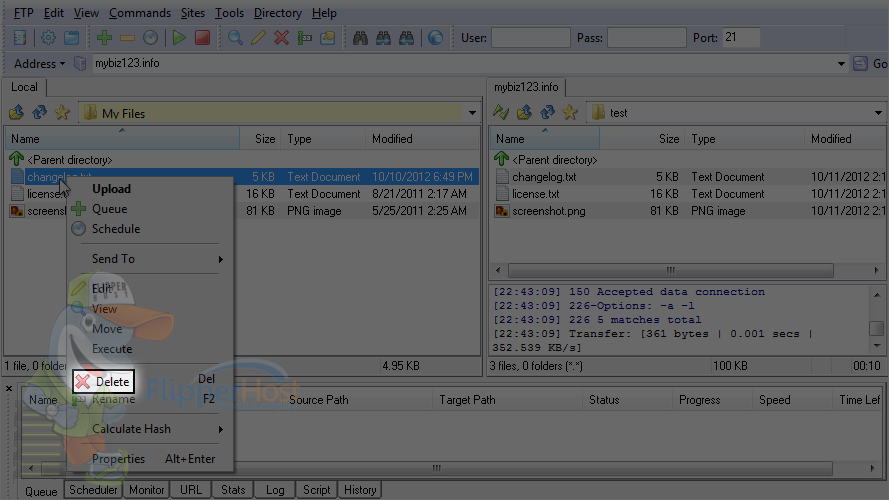The width and height of the screenshot is (889, 500).
Task: Open the Sites menu
Action: tap(193, 13)
